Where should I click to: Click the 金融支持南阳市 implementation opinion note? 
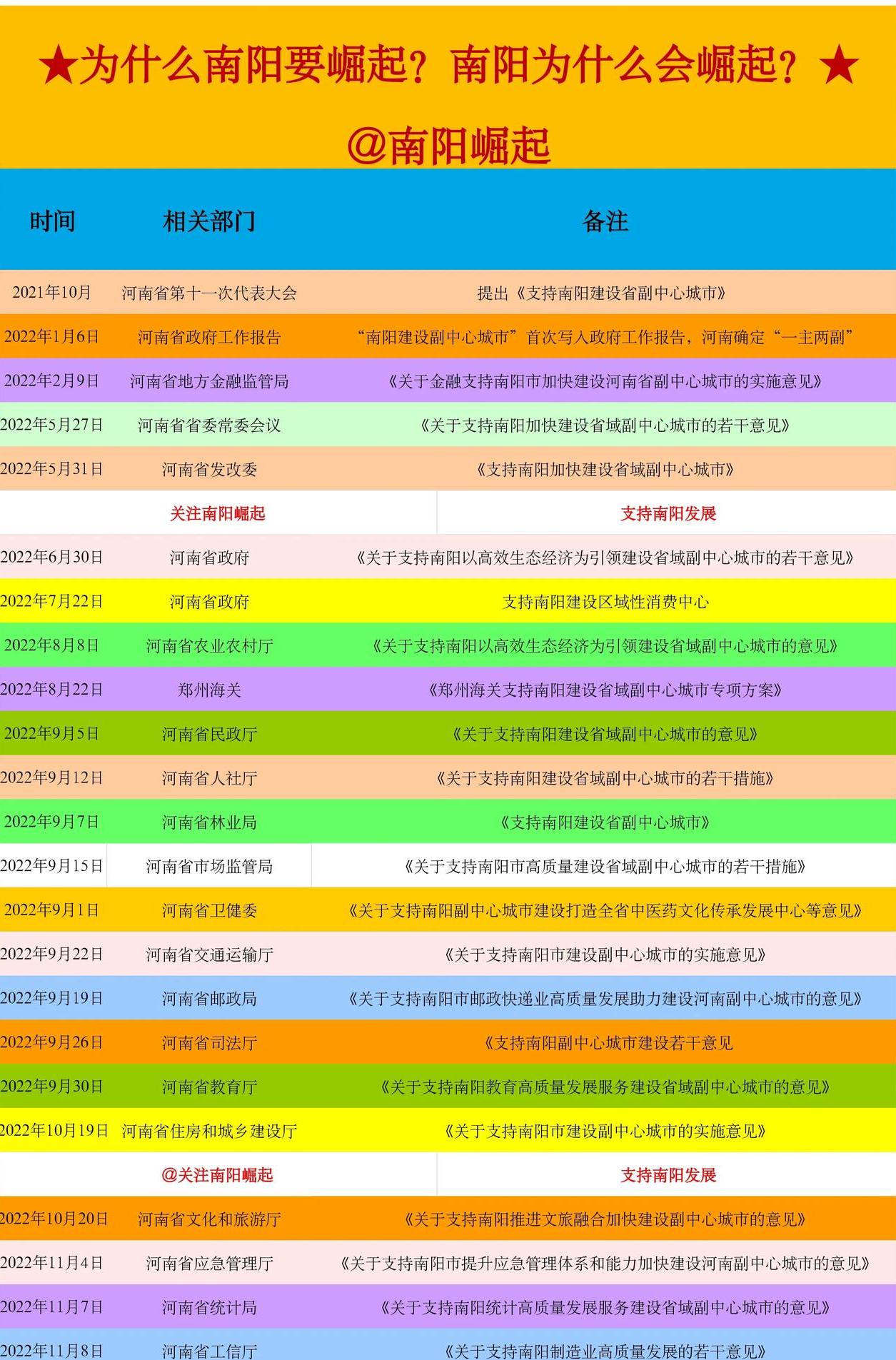pos(605,382)
